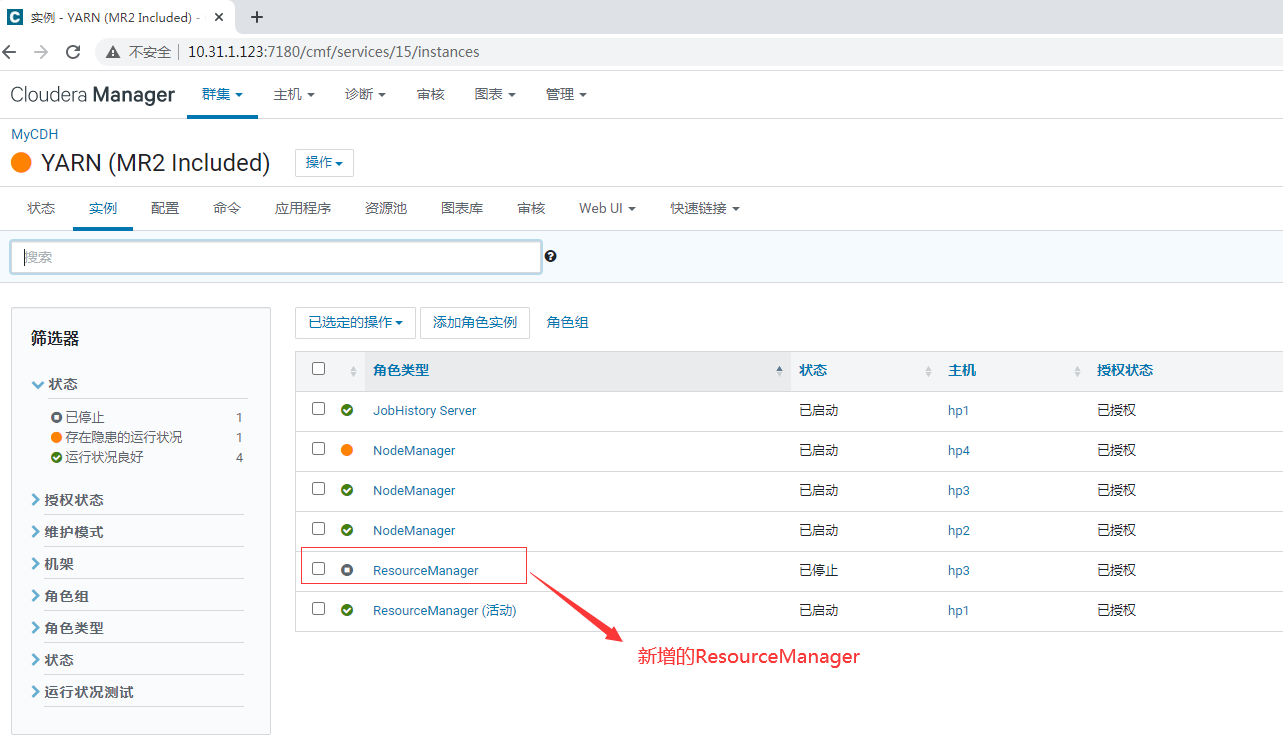Screen dimensions: 1283x738
Task: Click the 角色组 button
Action: (x=567, y=322)
